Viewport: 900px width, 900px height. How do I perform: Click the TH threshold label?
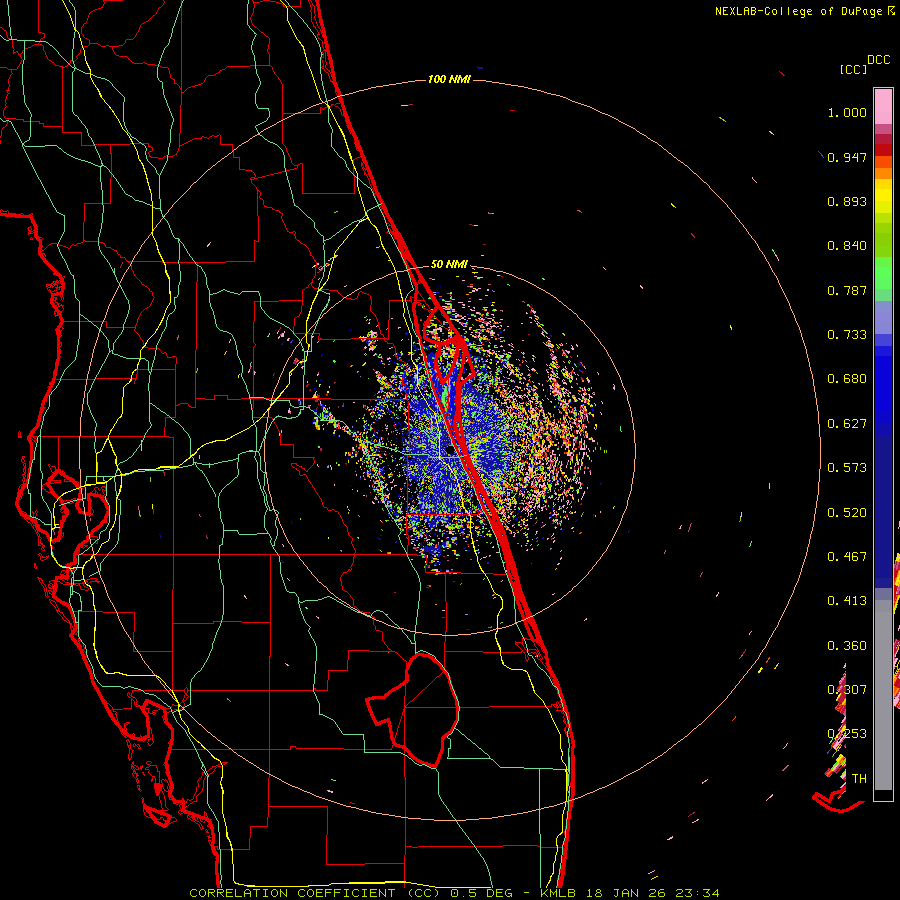tap(859, 779)
